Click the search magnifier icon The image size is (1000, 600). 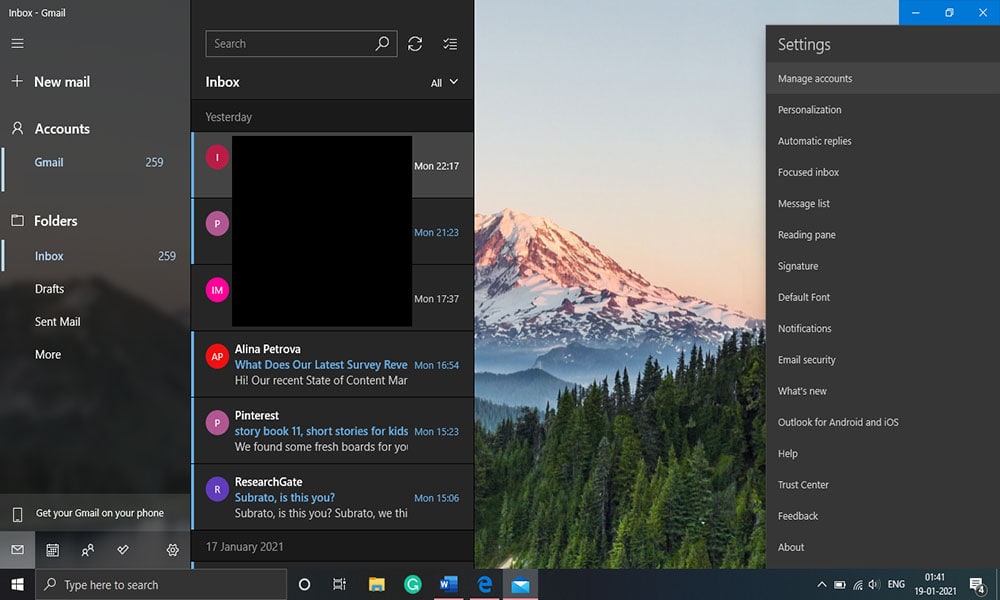click(382, 43)
